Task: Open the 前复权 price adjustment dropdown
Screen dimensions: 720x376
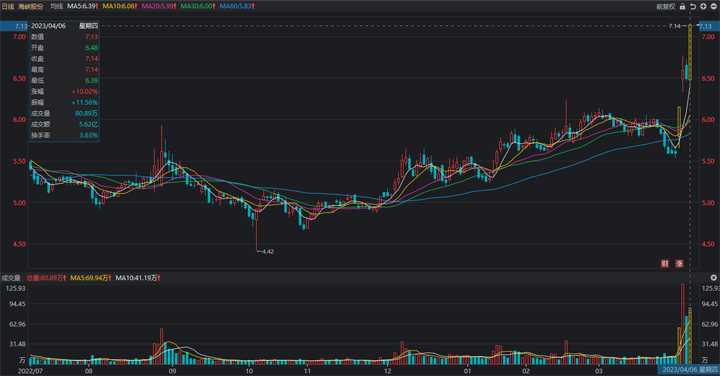Action: coord(665,6)
